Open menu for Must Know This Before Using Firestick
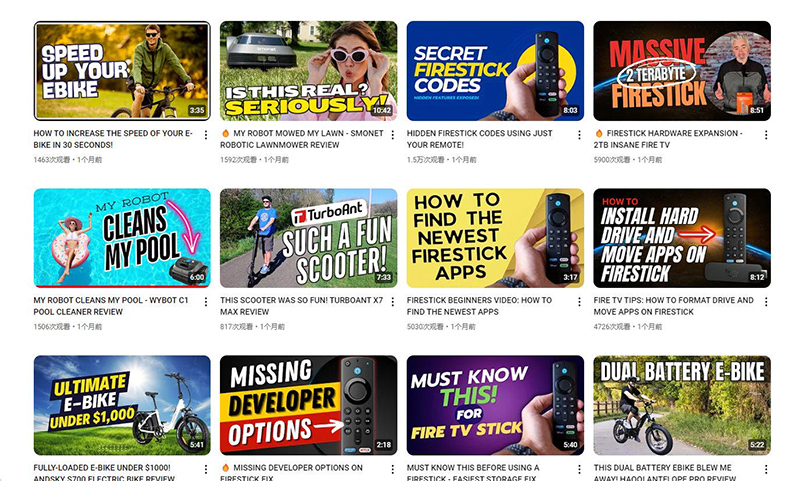Viewport: 800px width, 481px height. coord(579,468)
